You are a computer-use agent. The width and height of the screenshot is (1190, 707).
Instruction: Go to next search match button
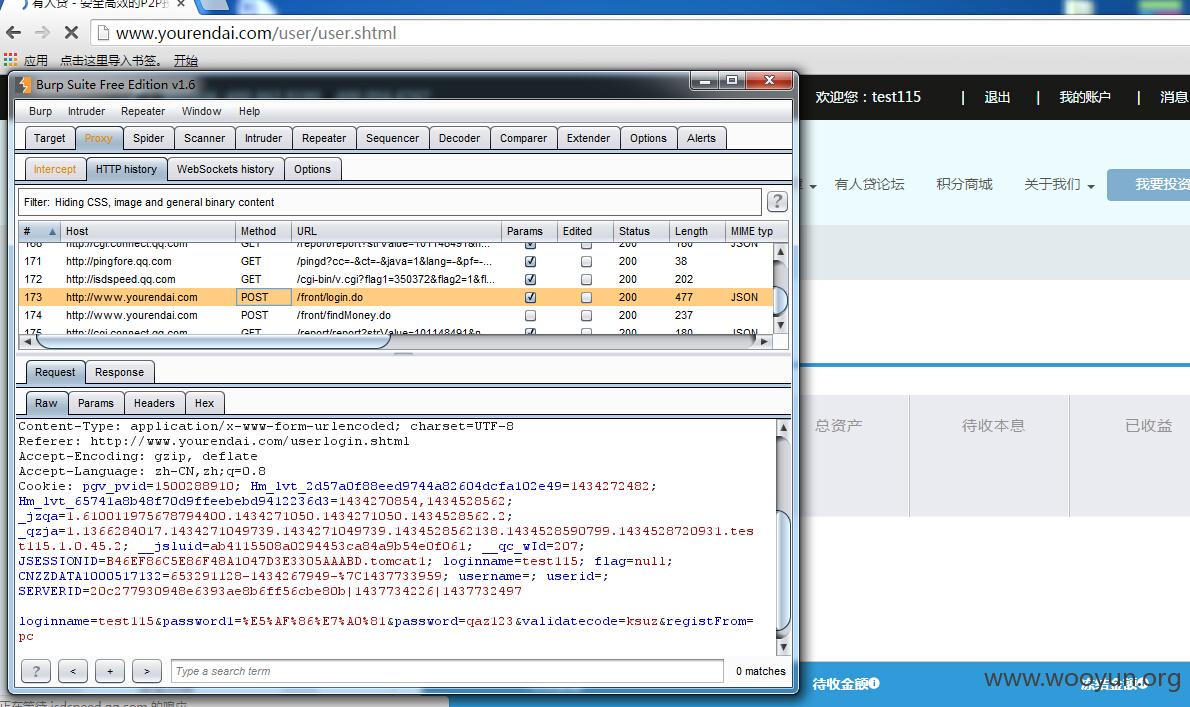click(x=146, y=671)
